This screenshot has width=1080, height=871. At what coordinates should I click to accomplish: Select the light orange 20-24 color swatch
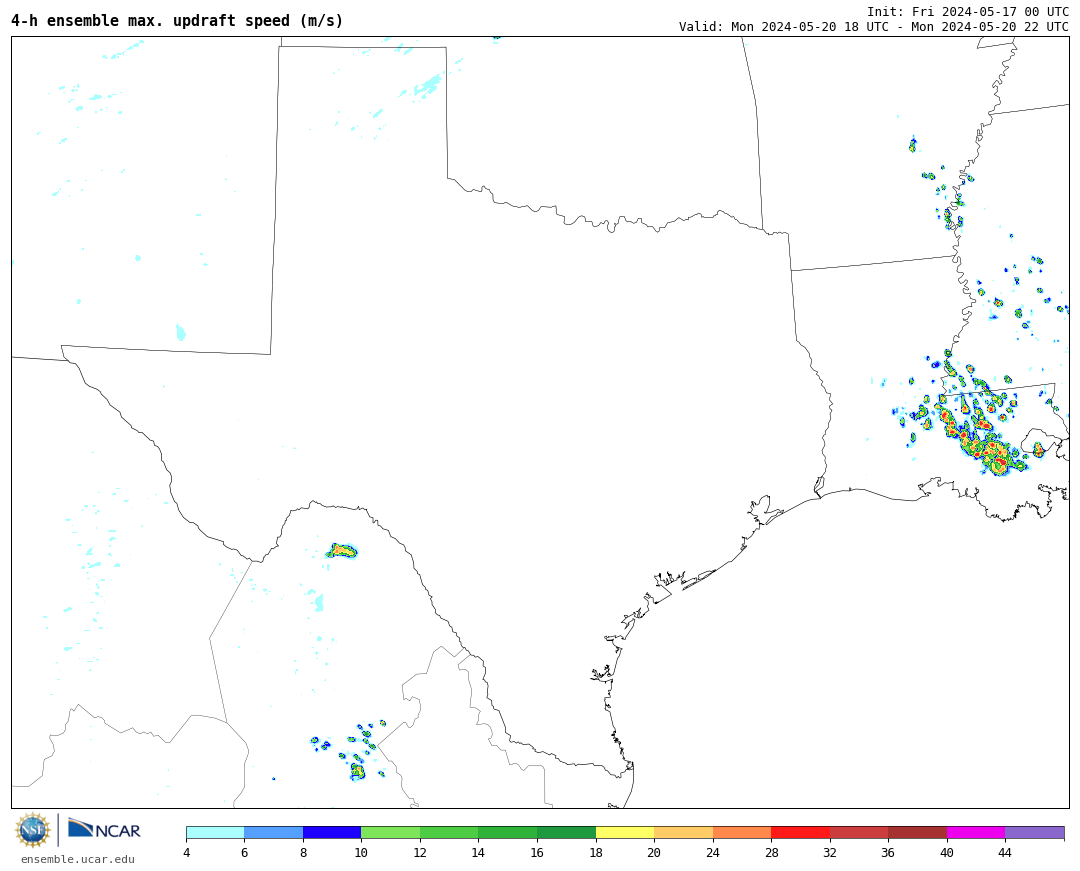tap(683, 832)
